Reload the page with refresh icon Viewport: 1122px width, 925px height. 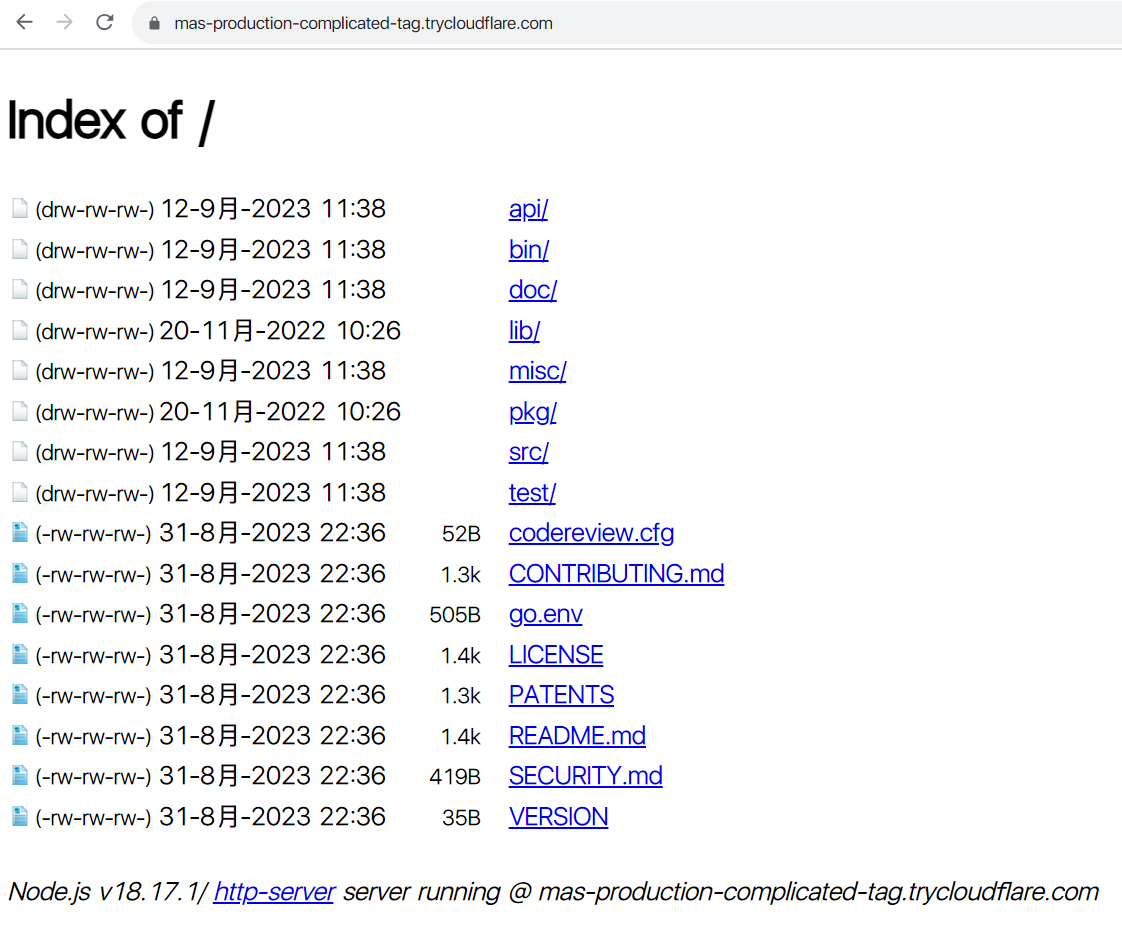click(105, 23)
